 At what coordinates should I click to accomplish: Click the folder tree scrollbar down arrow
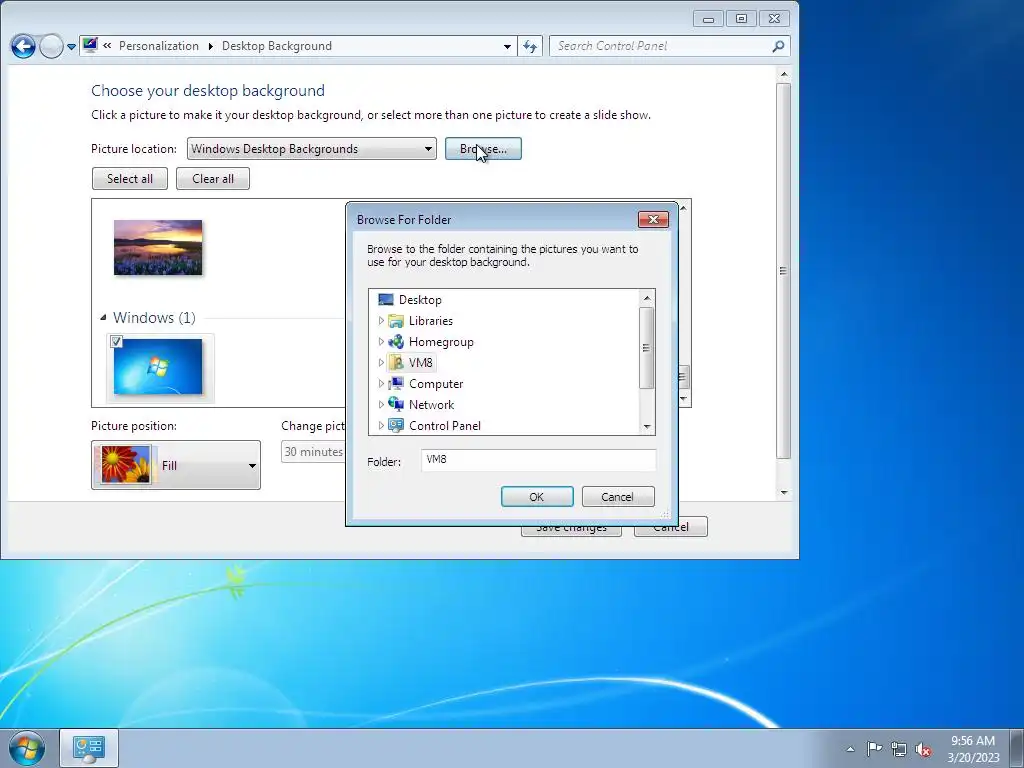[647, 426]
